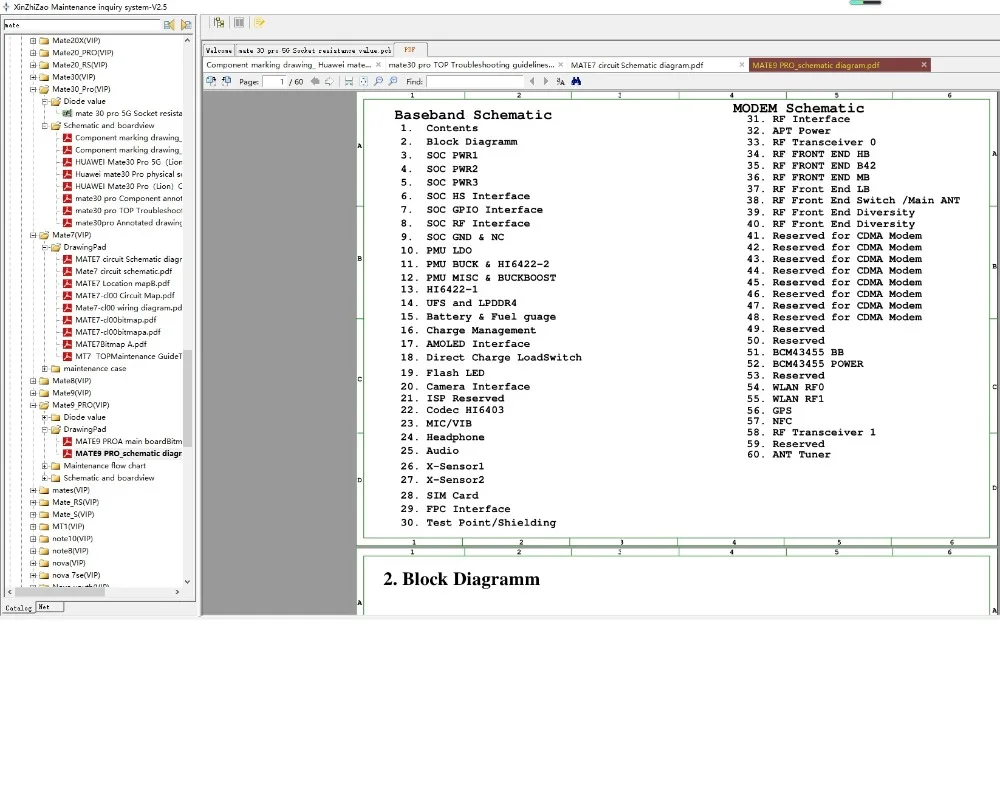Open the MATE7 circuit Schematic diagram.pdf tab
Image resolution: width=1000 pixels, height=806 pixels.
coord(636,65)
